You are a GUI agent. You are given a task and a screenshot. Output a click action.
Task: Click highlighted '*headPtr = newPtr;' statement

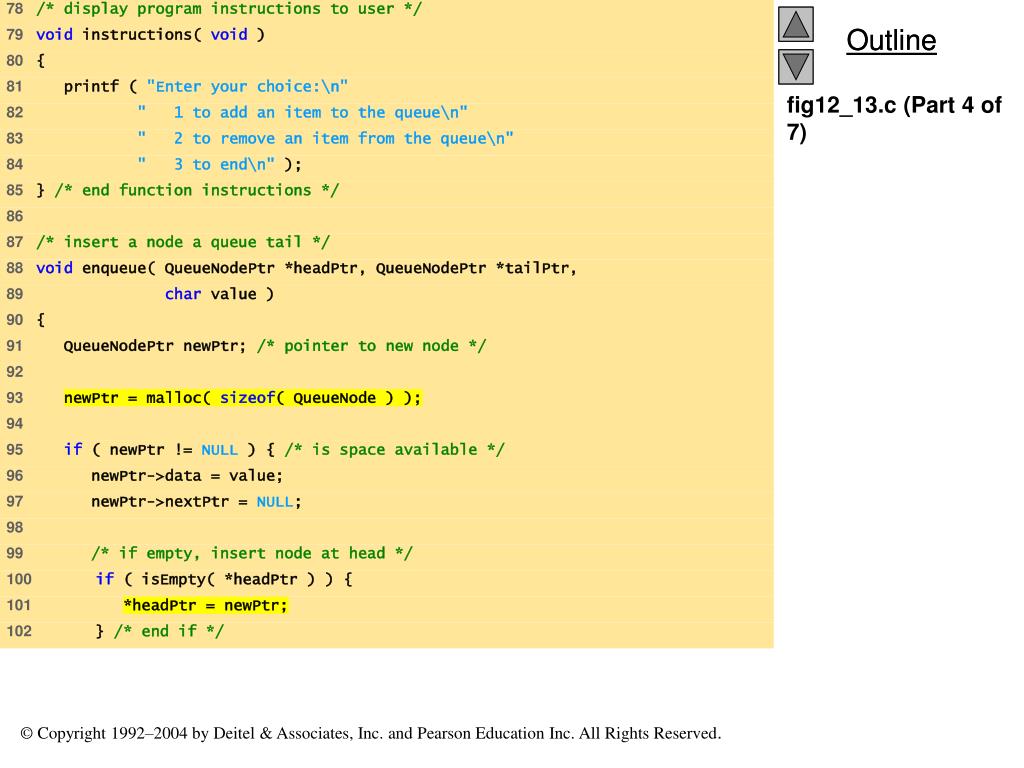tap(205, 605)
